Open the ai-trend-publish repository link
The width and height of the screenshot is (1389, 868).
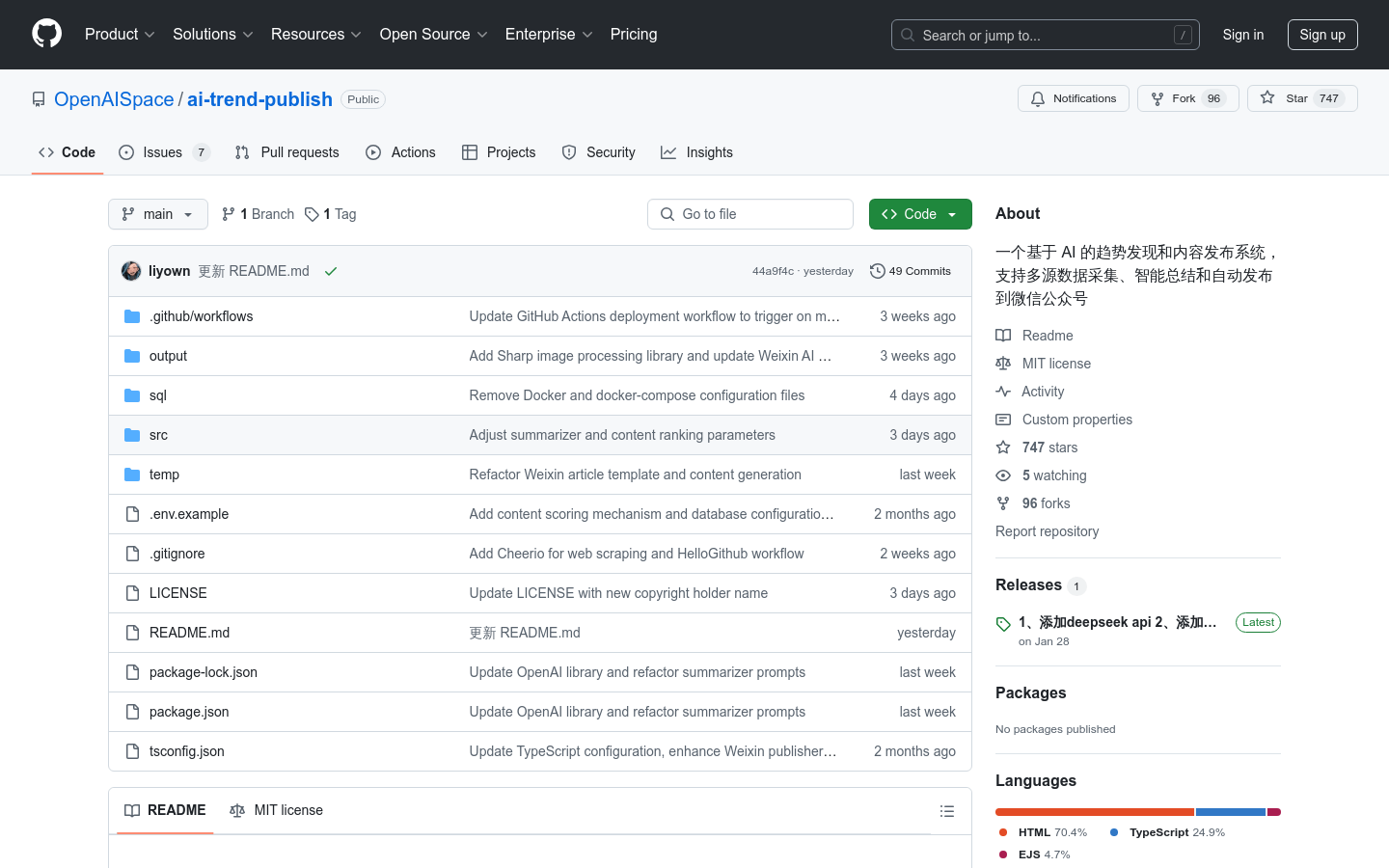pos(259,99)
